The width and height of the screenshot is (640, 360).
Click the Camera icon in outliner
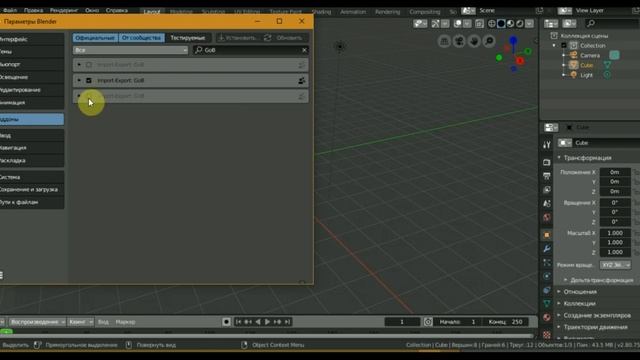573,55
